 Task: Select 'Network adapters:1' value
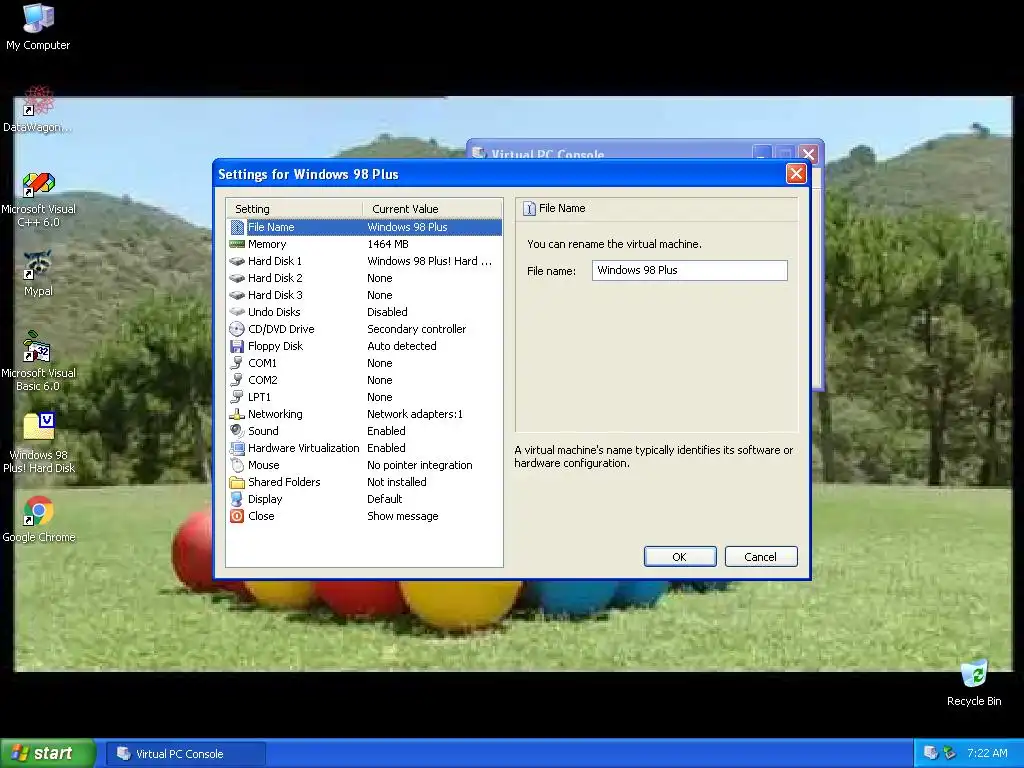pyautogui.click(x=415, y=414)
